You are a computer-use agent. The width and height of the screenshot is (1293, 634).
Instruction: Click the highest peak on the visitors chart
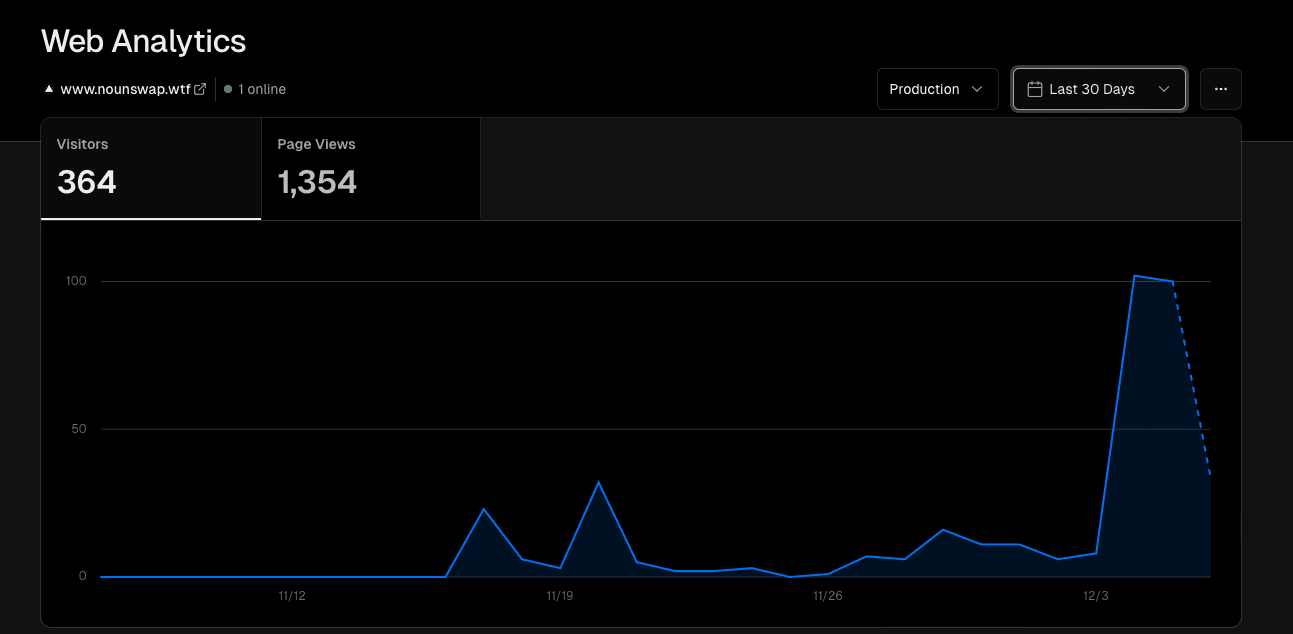pos(1134,275)
